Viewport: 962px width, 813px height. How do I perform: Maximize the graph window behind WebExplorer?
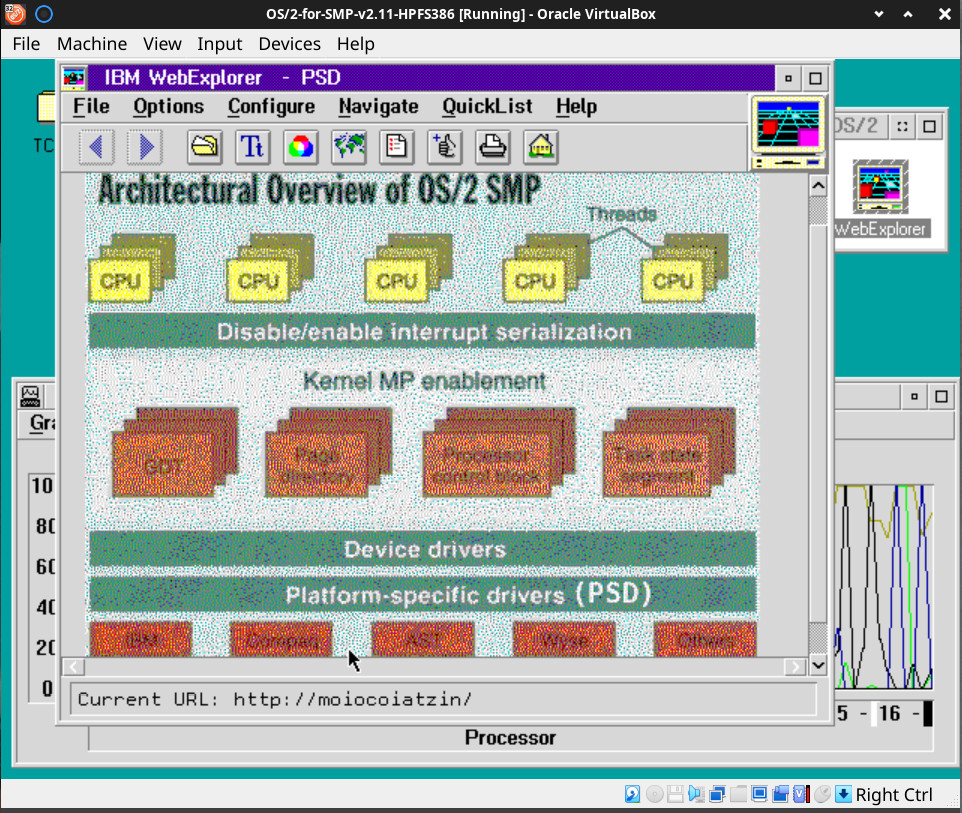click(x=941, y=396)
